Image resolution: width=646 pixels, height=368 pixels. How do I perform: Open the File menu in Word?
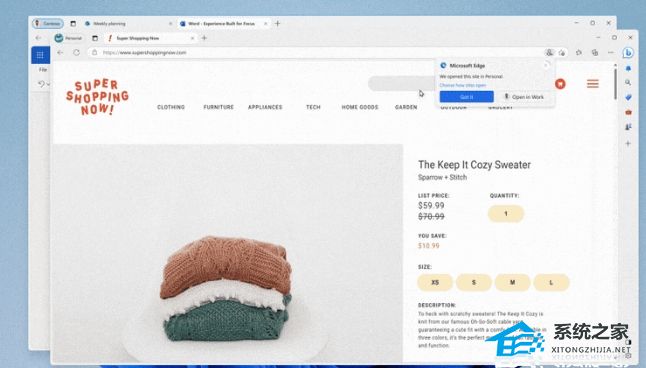(x=43, y=70)
